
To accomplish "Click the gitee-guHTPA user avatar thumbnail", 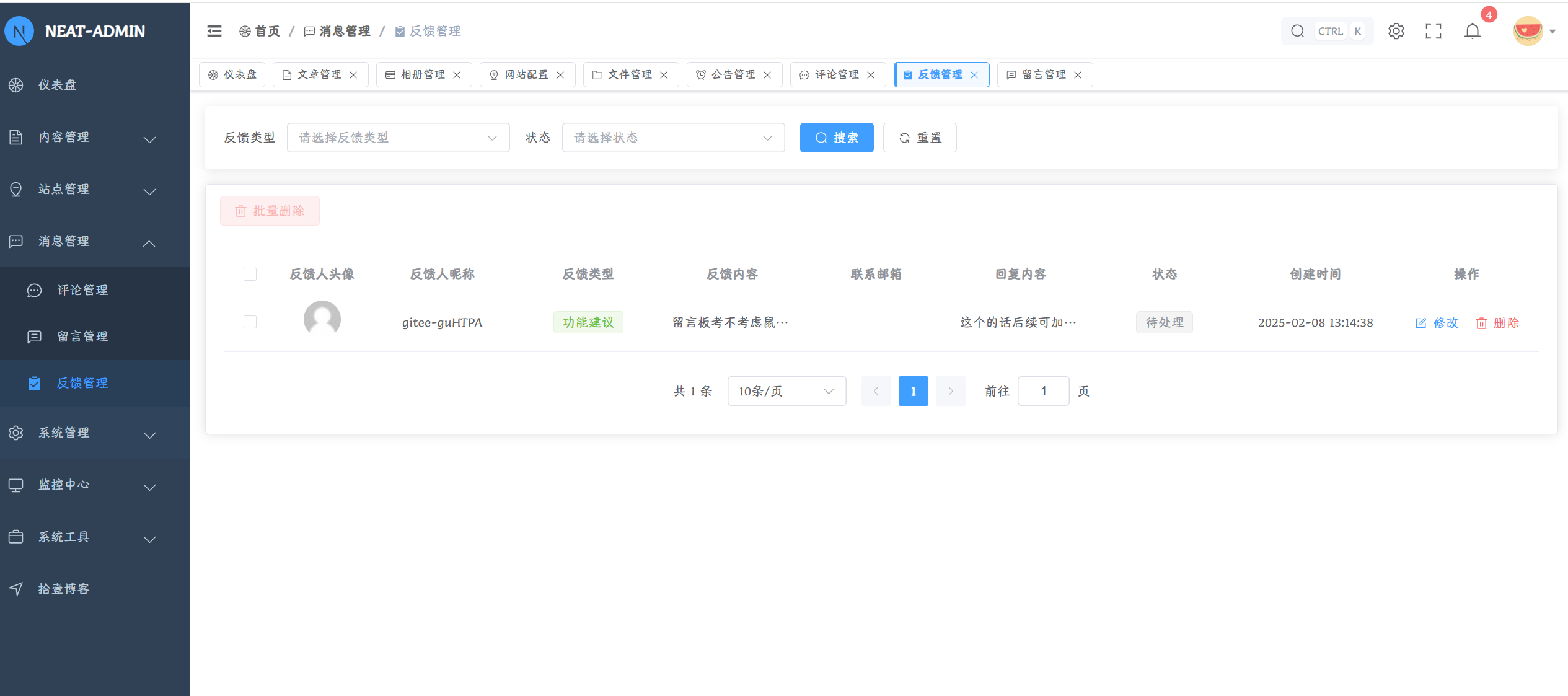I will click(322, 319).
